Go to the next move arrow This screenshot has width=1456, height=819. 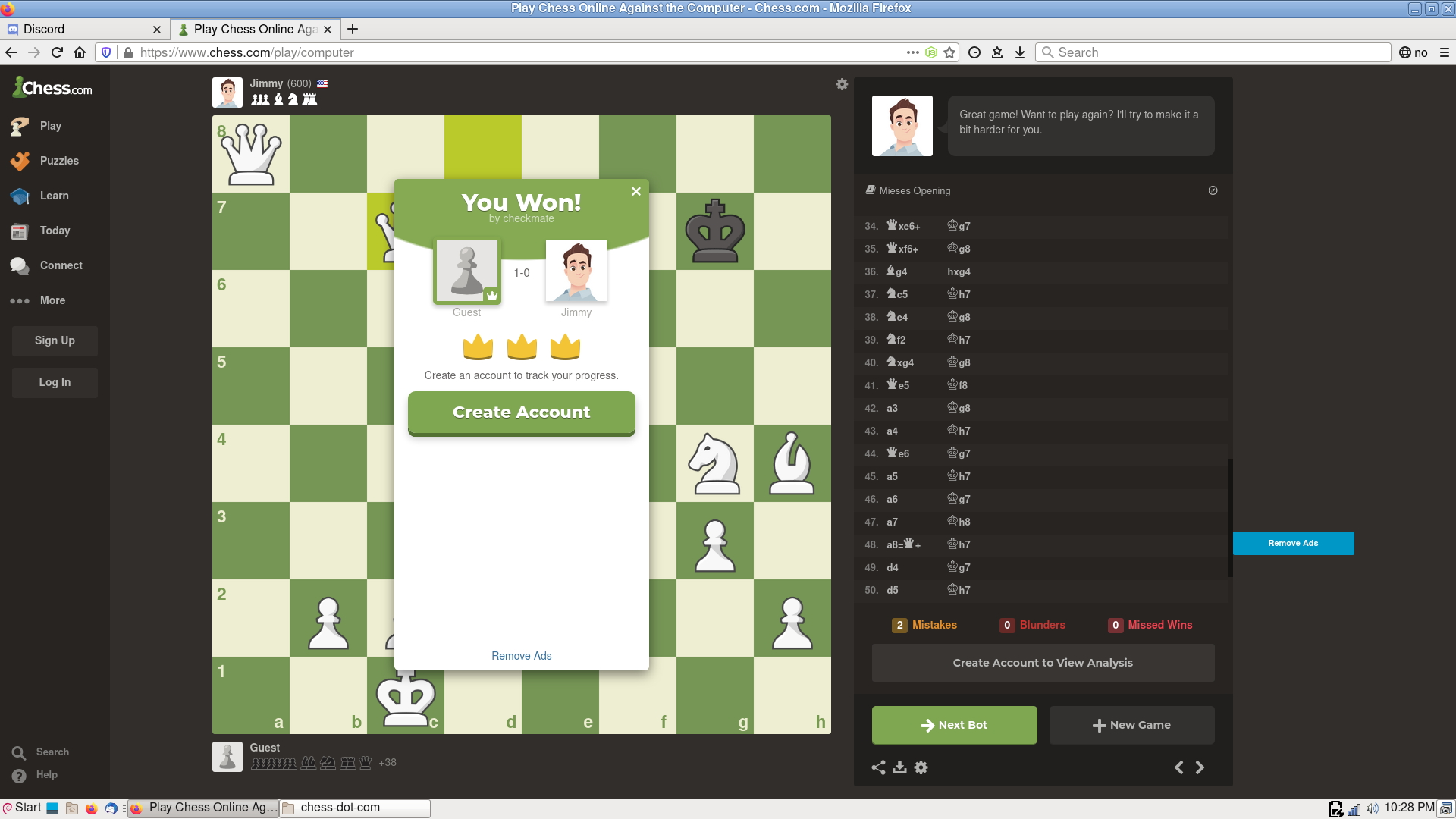[x=1200, y=767]
